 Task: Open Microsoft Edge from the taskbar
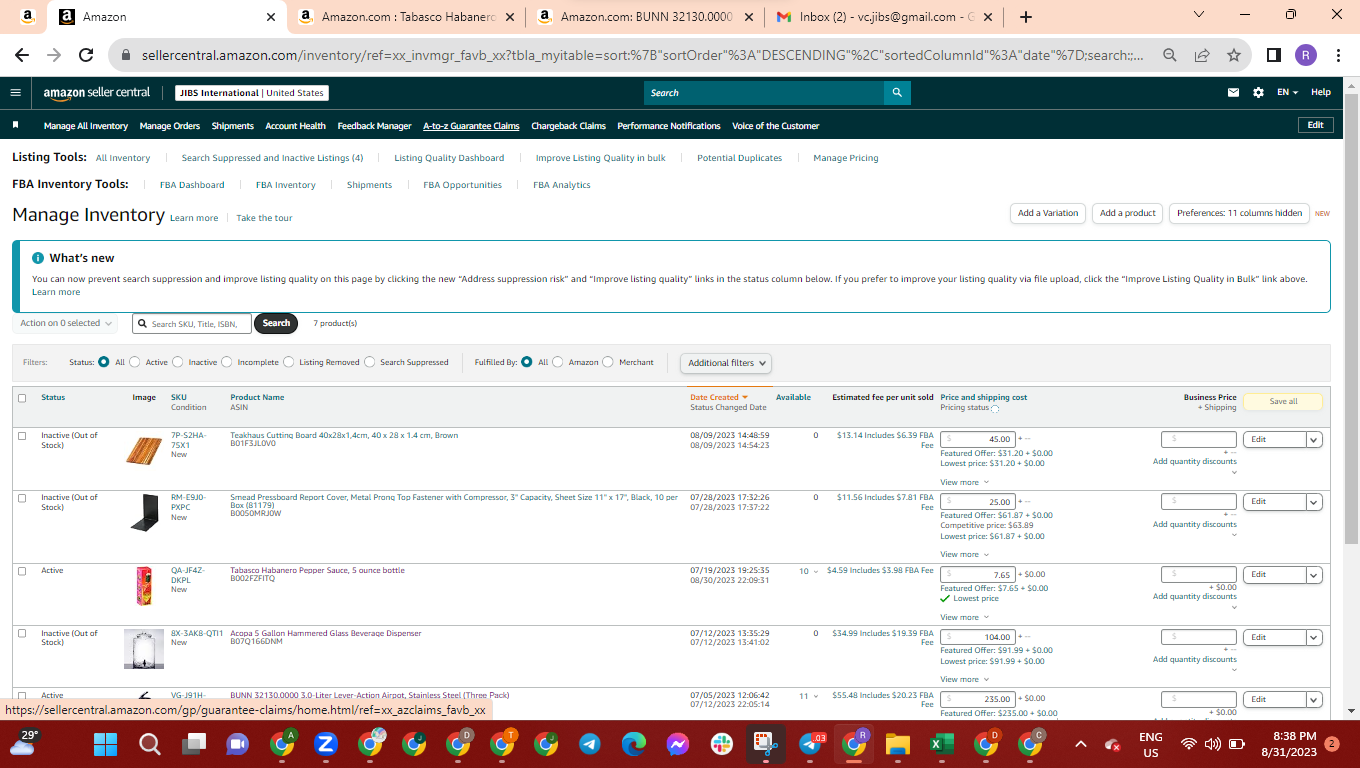click(x=634, y=744)
